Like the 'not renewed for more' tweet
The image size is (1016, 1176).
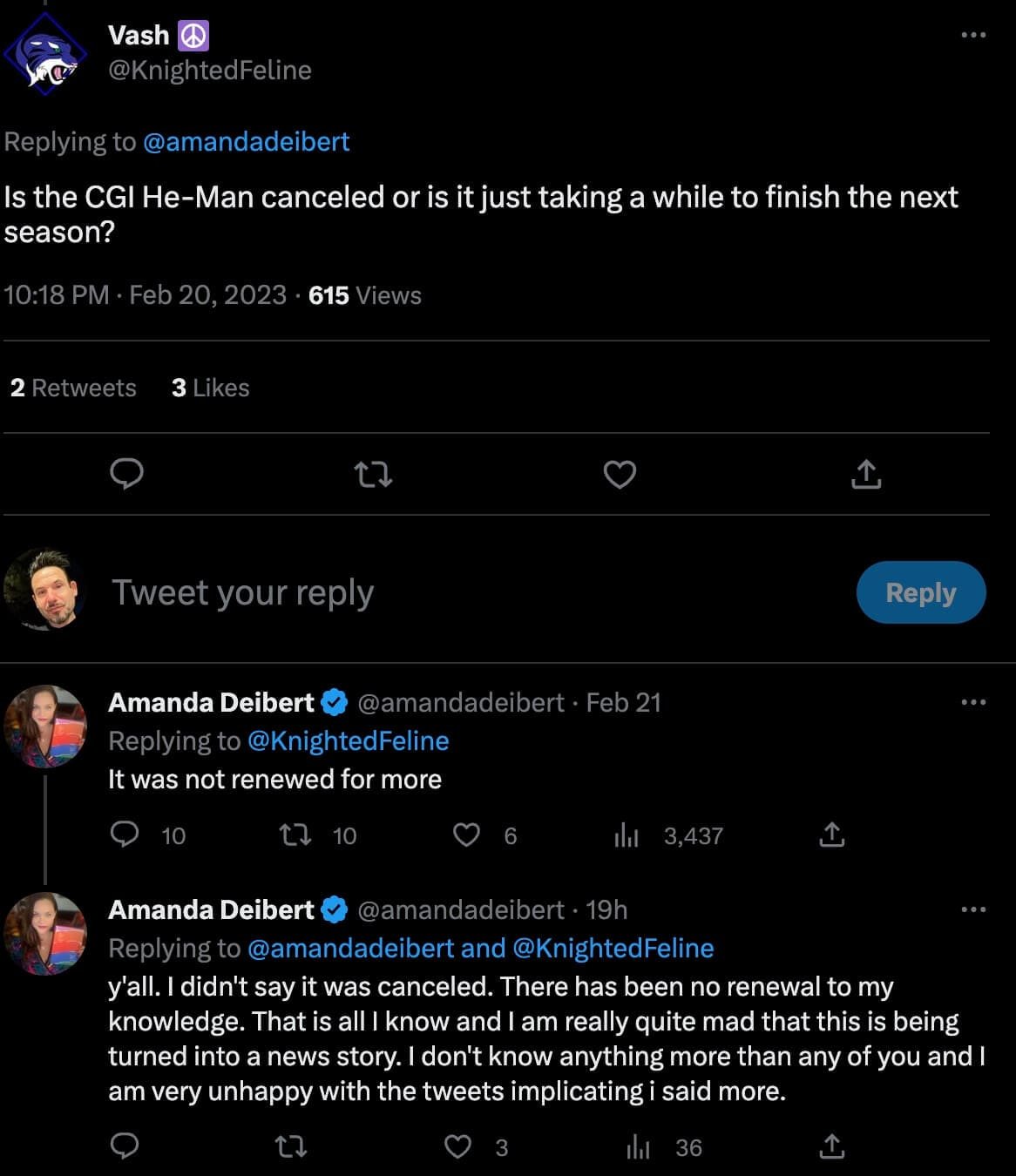(467, 835)
